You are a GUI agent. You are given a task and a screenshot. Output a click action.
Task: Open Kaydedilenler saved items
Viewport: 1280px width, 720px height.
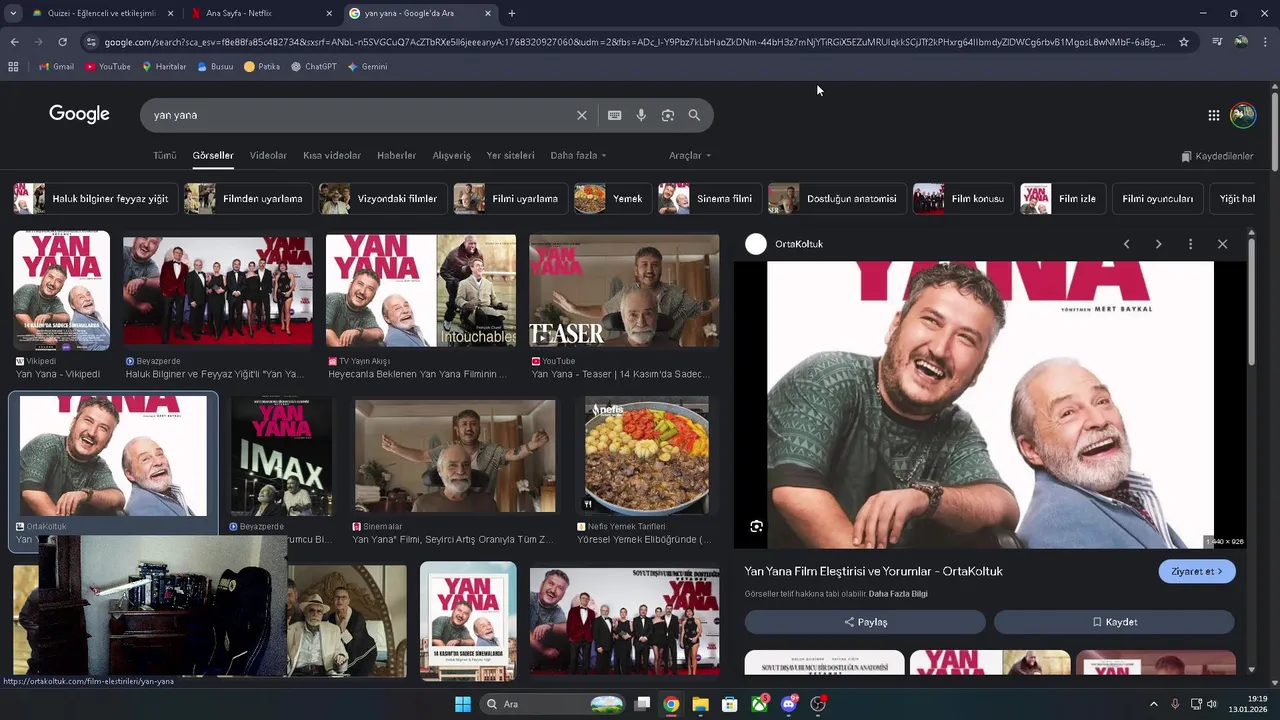(1217, 157)
